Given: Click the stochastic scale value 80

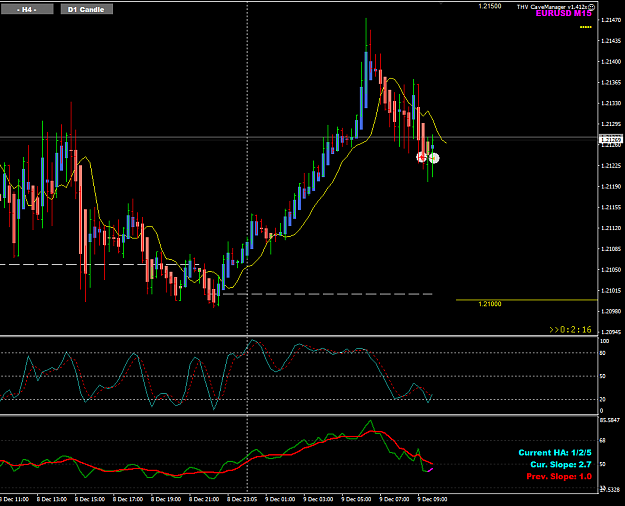Looking at the screenshot, I should pos(603,353).
